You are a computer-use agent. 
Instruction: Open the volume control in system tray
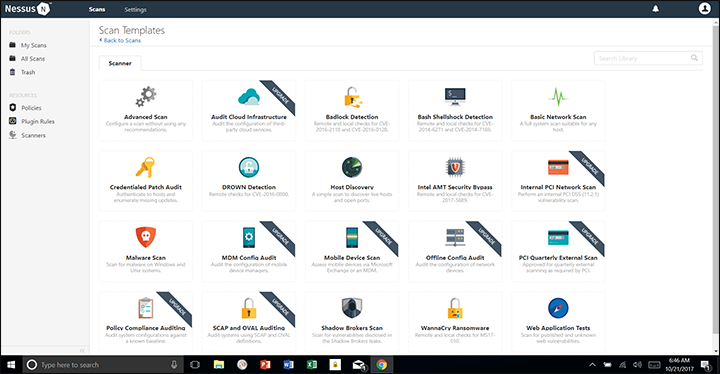pos(637,365)
